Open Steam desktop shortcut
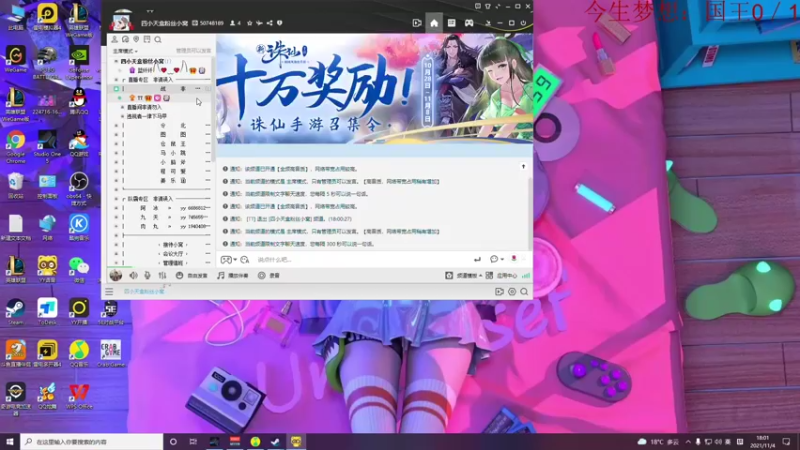This screenshot has width=800, height=450. point(15,312)
